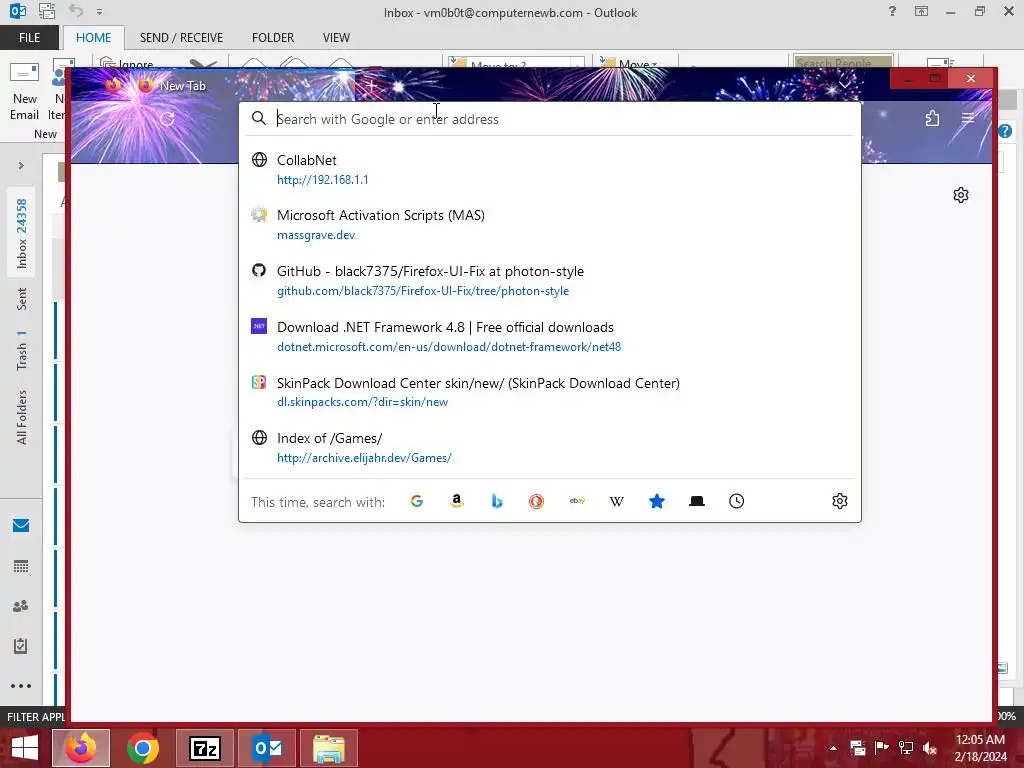
Task: Open Outlook quick access toolbar dropdown
Action: click(99, 12)
